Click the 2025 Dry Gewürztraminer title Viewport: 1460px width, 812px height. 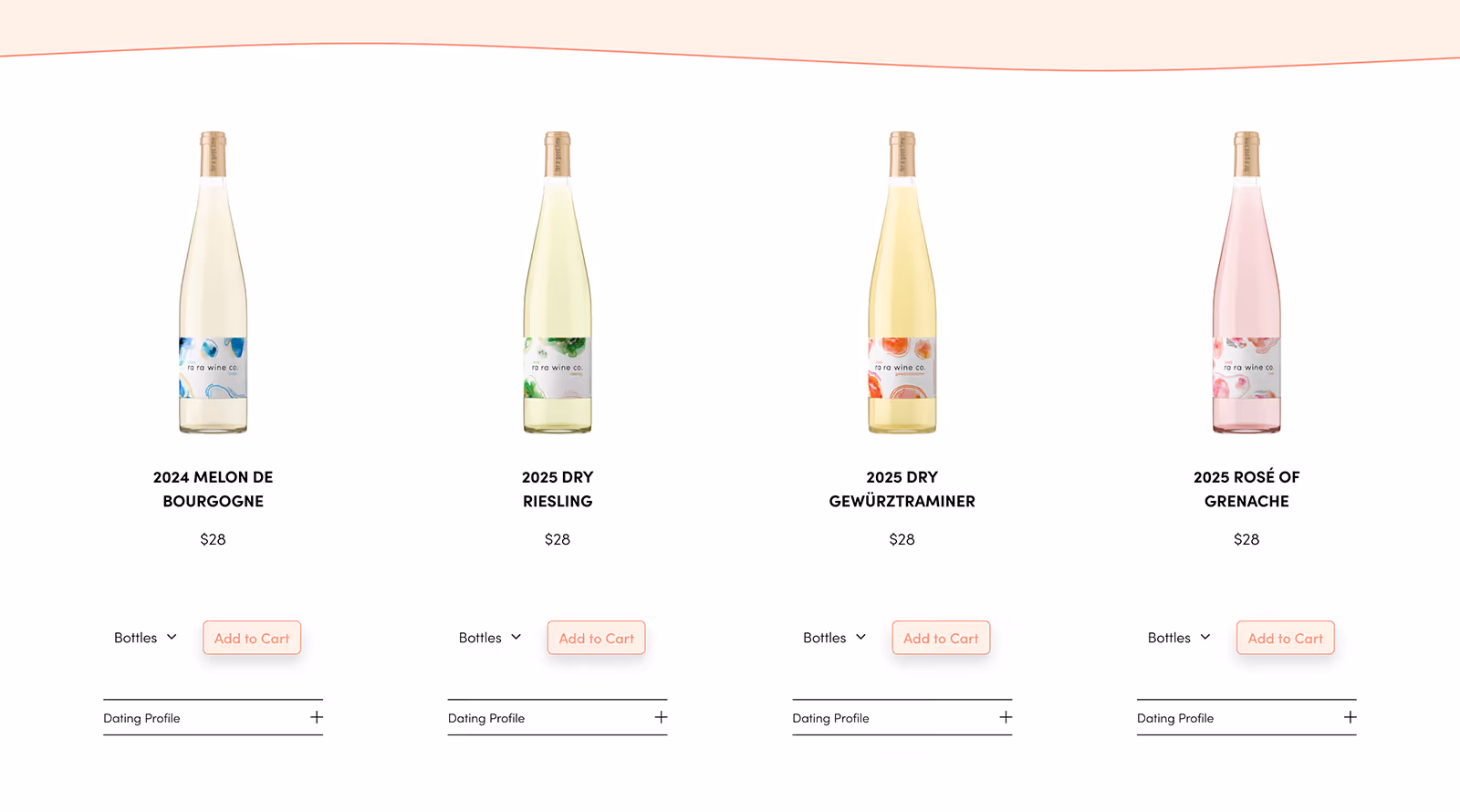(x=902, y=489)
